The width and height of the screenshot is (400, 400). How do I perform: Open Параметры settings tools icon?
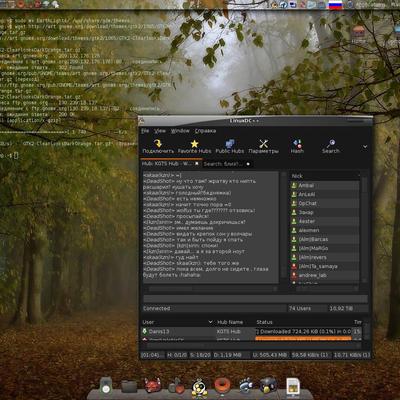coord(263,147)
